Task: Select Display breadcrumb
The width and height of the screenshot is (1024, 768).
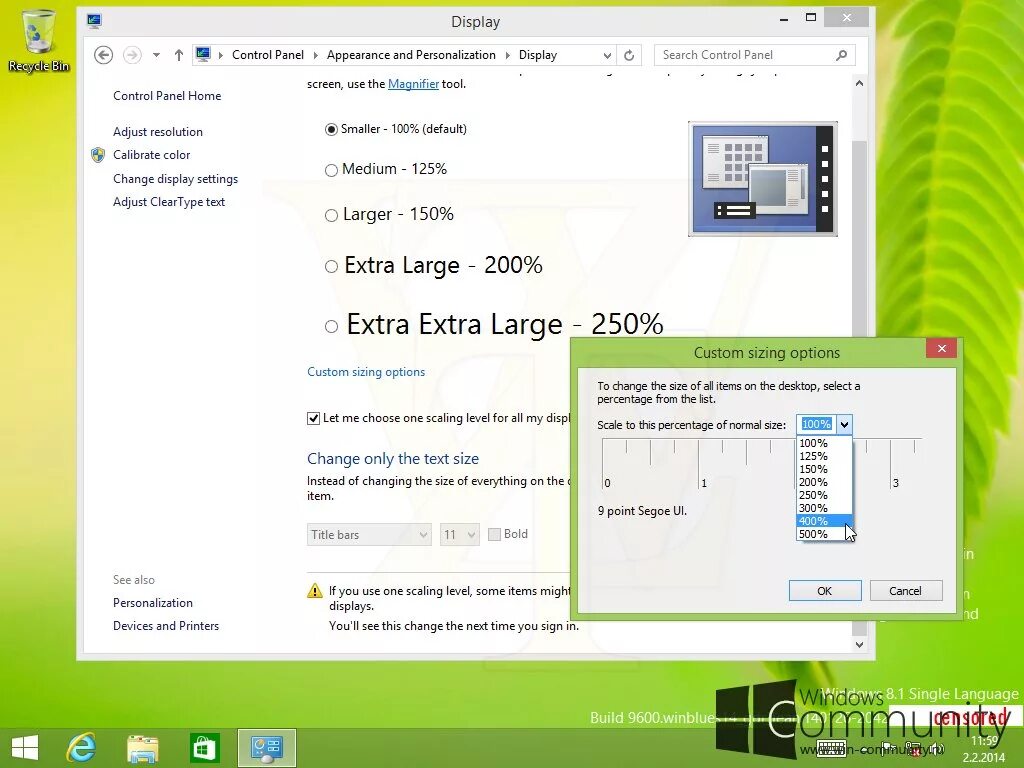Action: click(x=537, y=55)
